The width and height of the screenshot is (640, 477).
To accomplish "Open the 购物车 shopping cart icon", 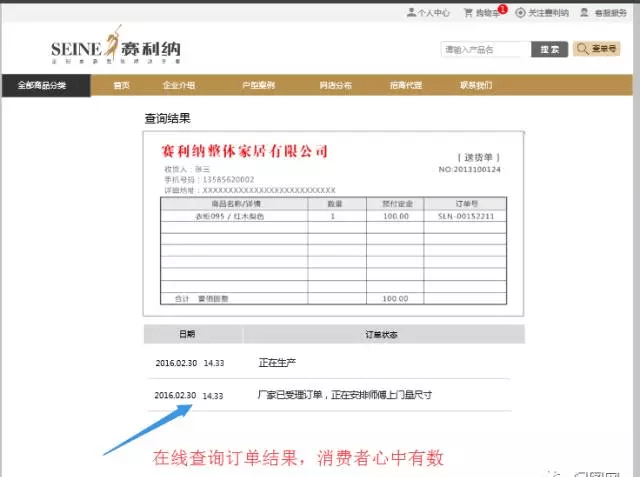I will [x=468, y=13].
